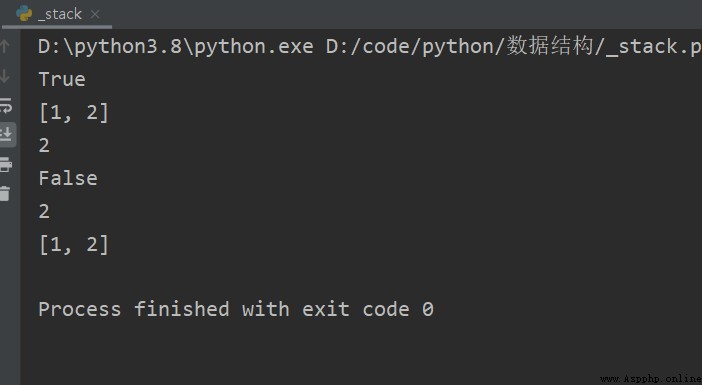Click the Python icon on _stack tab
The width and height of the screenshot is (702, 385).
click(24, 14)
